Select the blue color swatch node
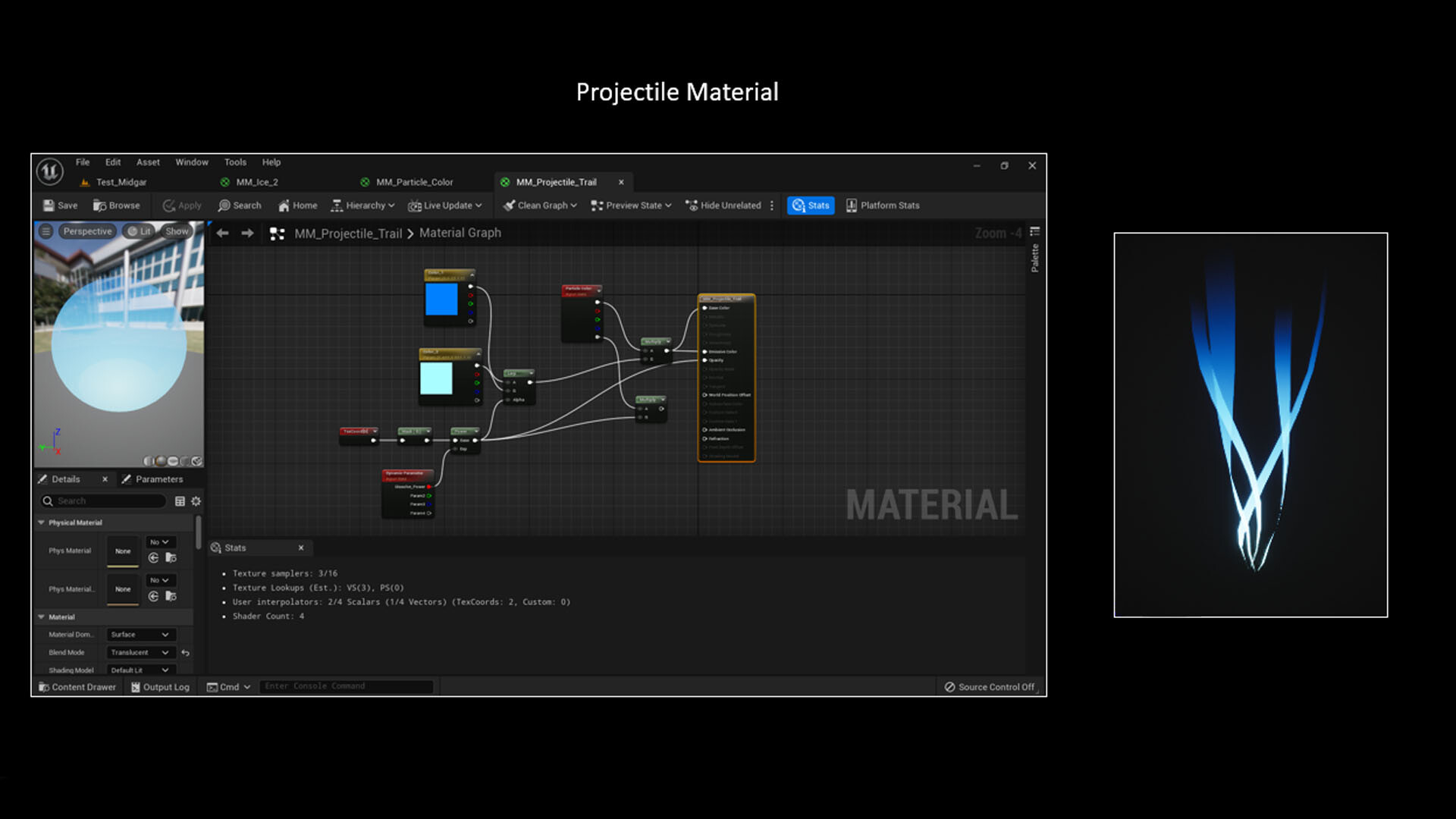 (x=441, y=300)
